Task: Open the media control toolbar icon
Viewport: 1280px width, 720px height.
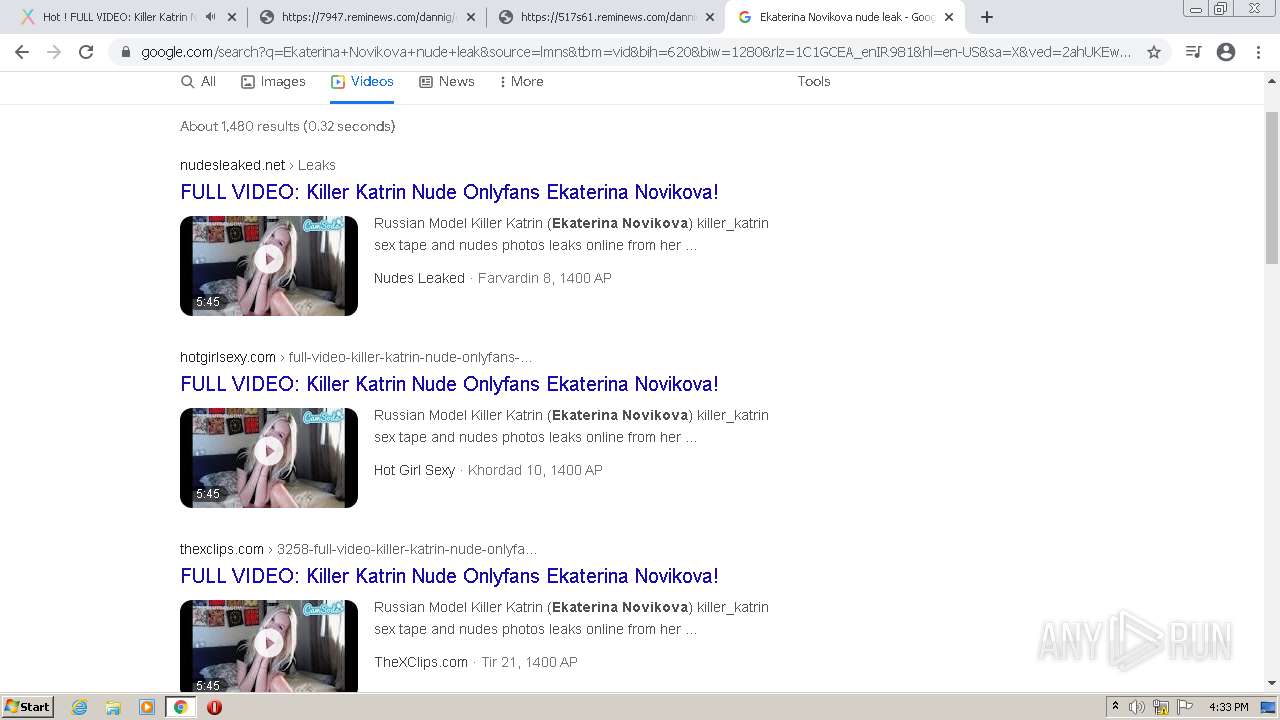Action: click(1193, 52)
